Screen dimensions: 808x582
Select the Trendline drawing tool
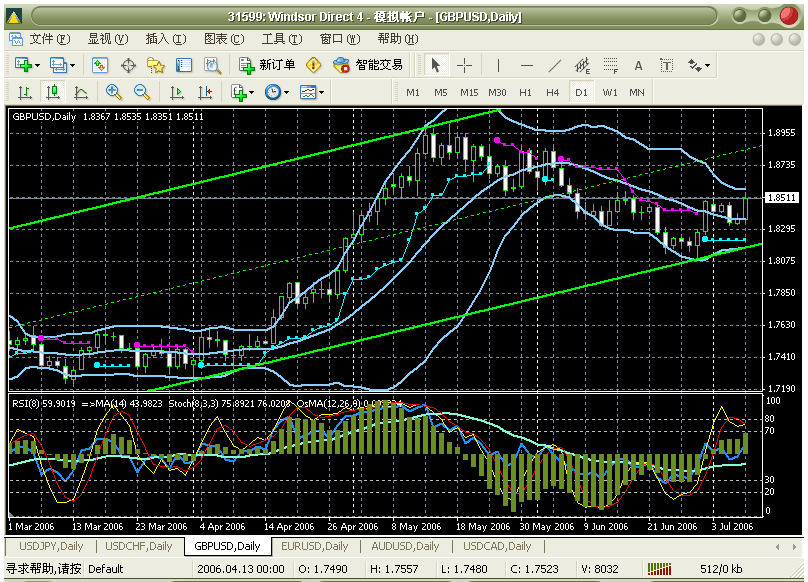(555, 65)
